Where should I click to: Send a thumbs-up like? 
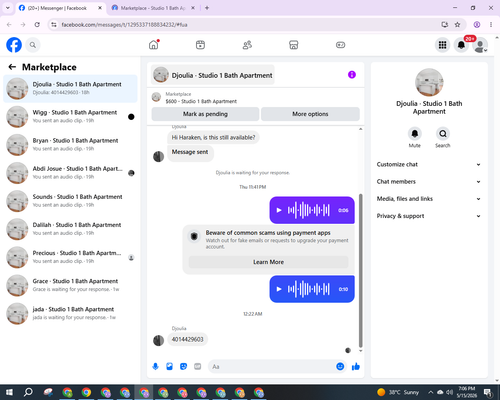coord(356,367)
